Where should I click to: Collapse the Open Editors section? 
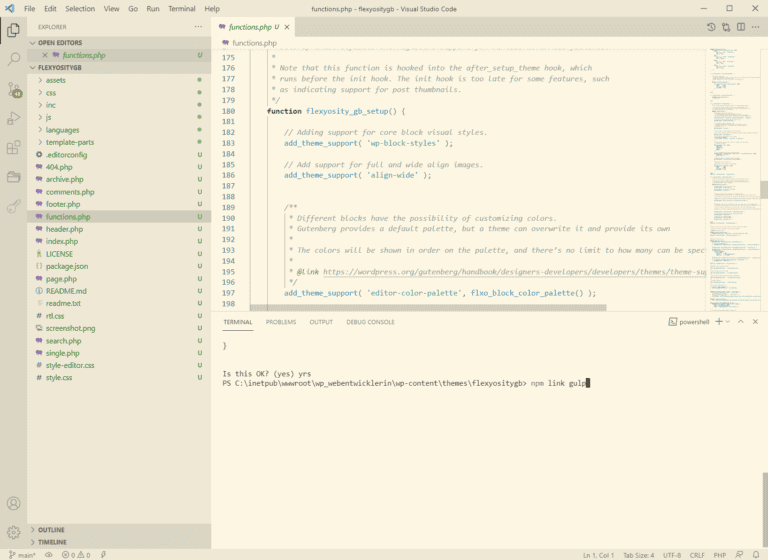pyautogui.click(x=119, y=43)
